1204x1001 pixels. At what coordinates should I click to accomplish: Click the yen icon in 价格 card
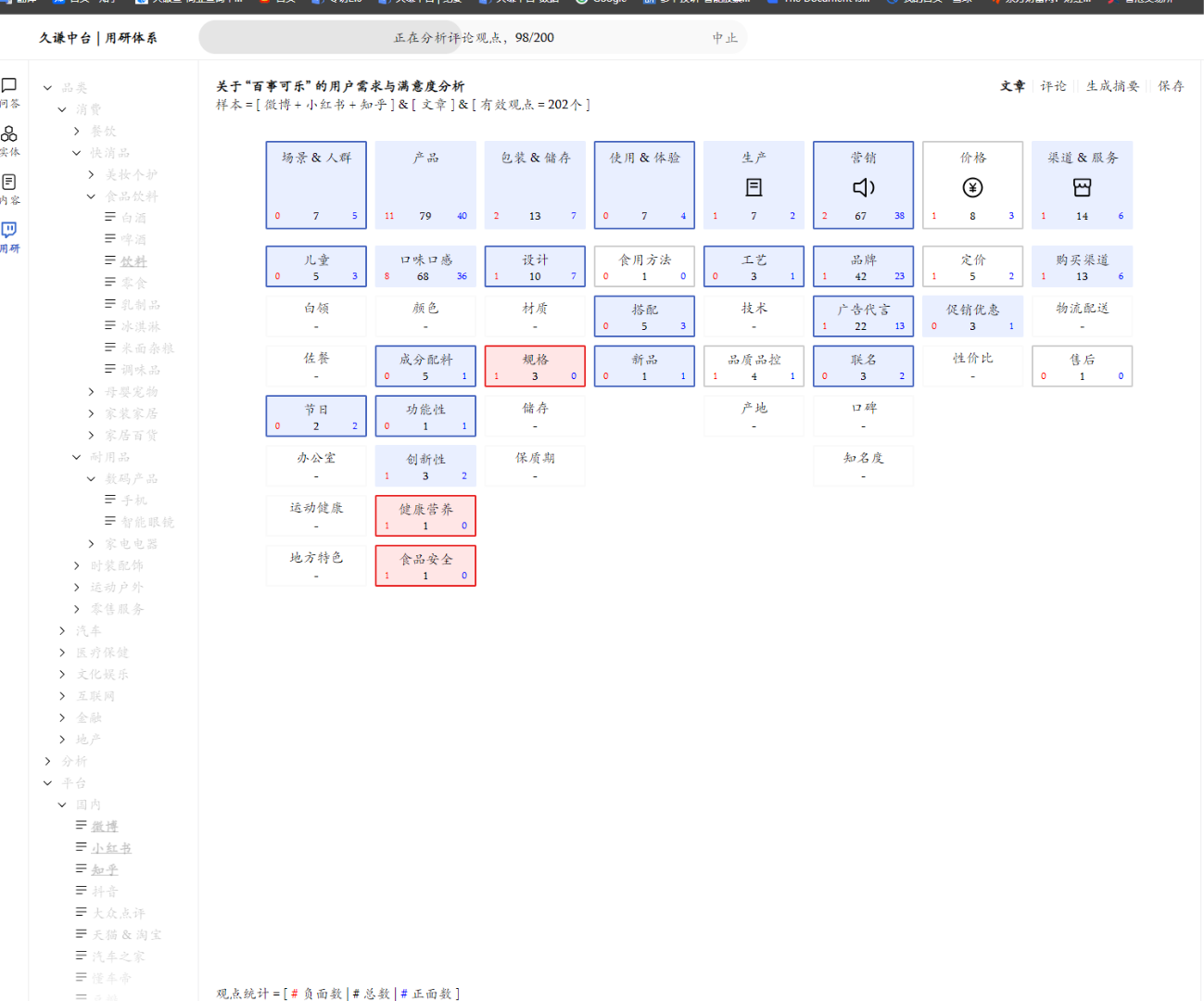[972, 187]
